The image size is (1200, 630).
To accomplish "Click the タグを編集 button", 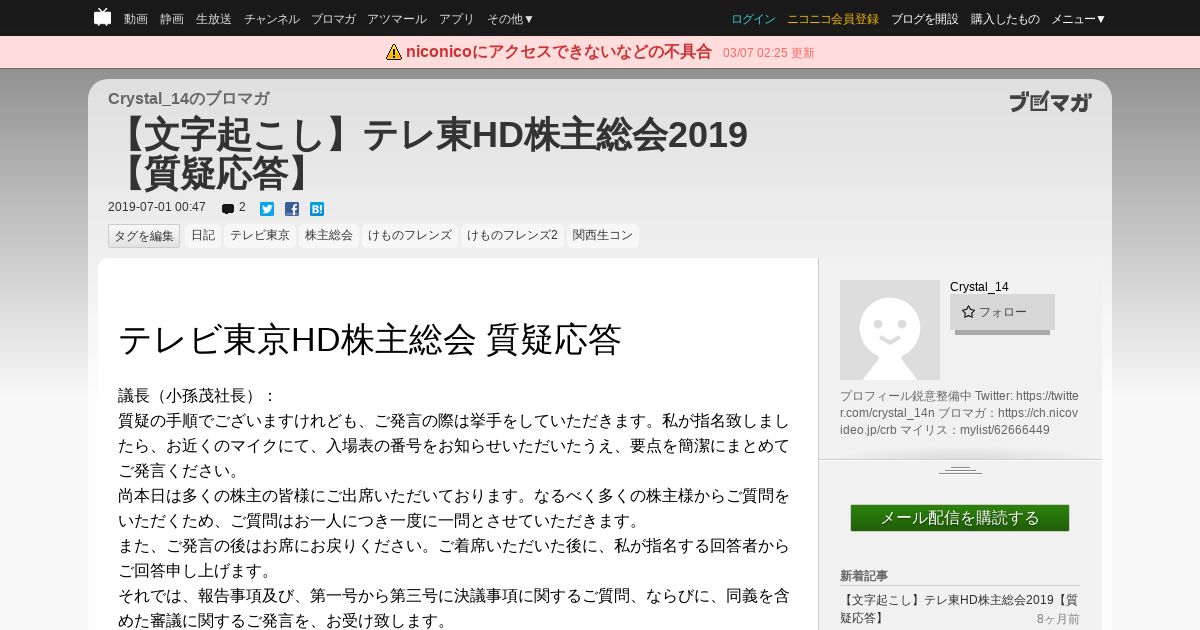I will click(x=144, y=236).
